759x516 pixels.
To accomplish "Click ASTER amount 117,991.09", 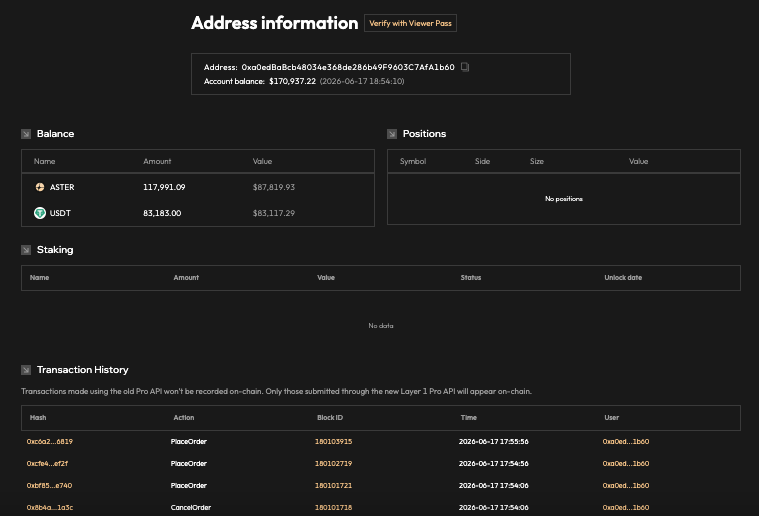I will 164,187.
